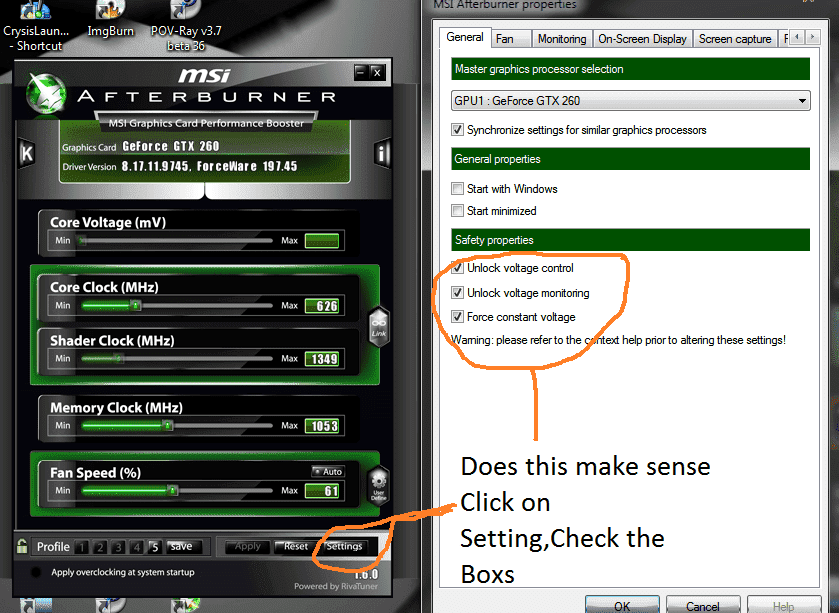
Task: Switch to the Monitoring tab
Action: 561,39
